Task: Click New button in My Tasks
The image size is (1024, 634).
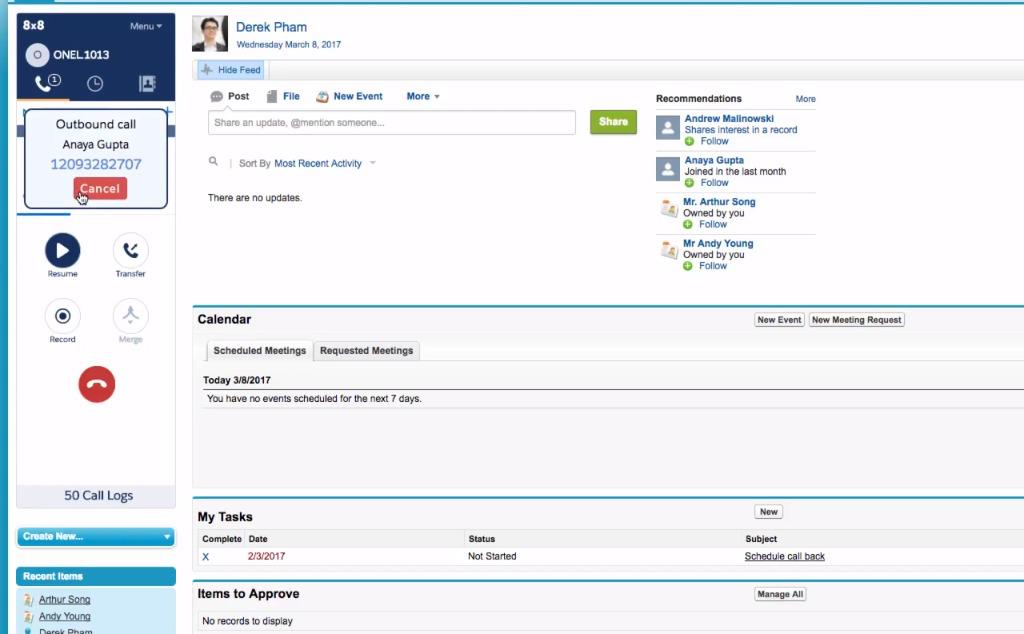Action: coord(769,512)
